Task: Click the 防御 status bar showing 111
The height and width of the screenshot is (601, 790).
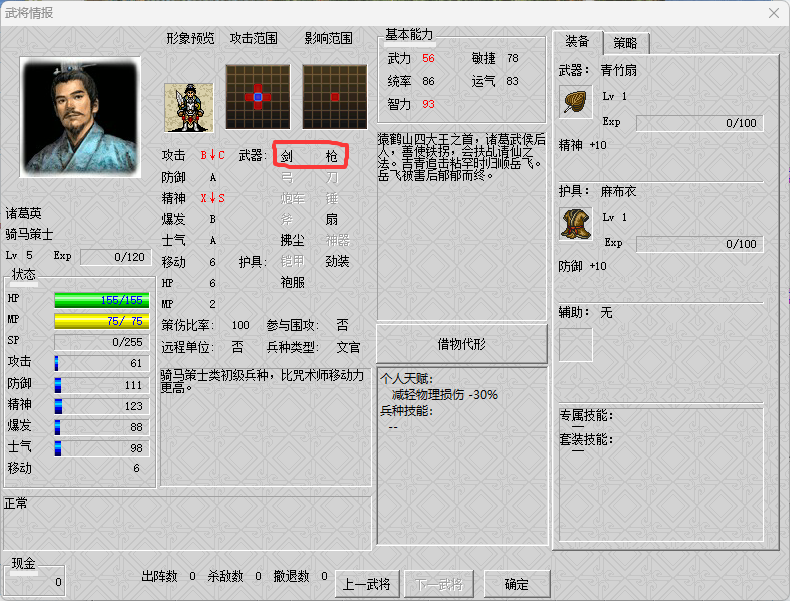Action: 102,385
